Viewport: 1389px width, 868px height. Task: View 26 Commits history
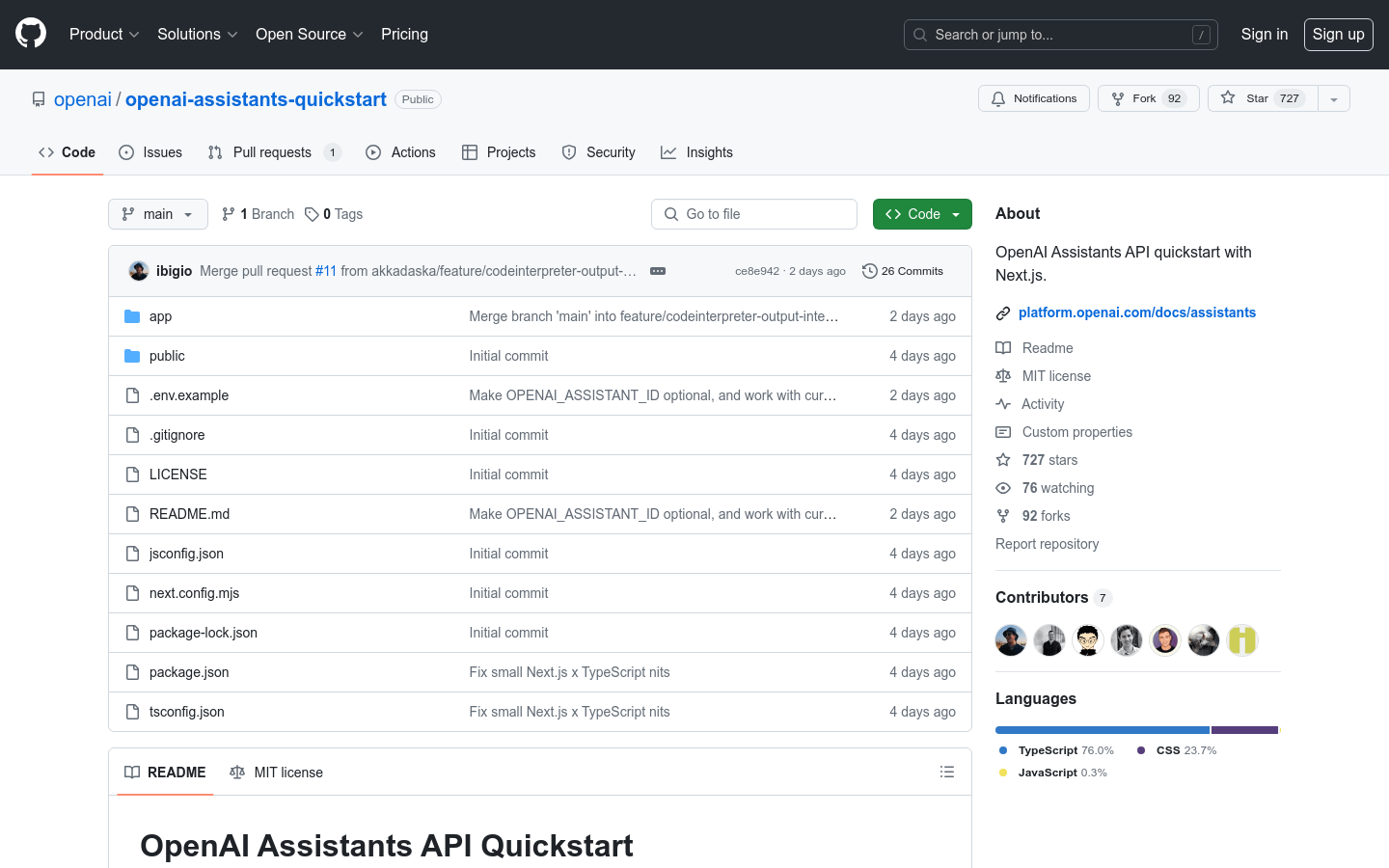coord(903,271)
